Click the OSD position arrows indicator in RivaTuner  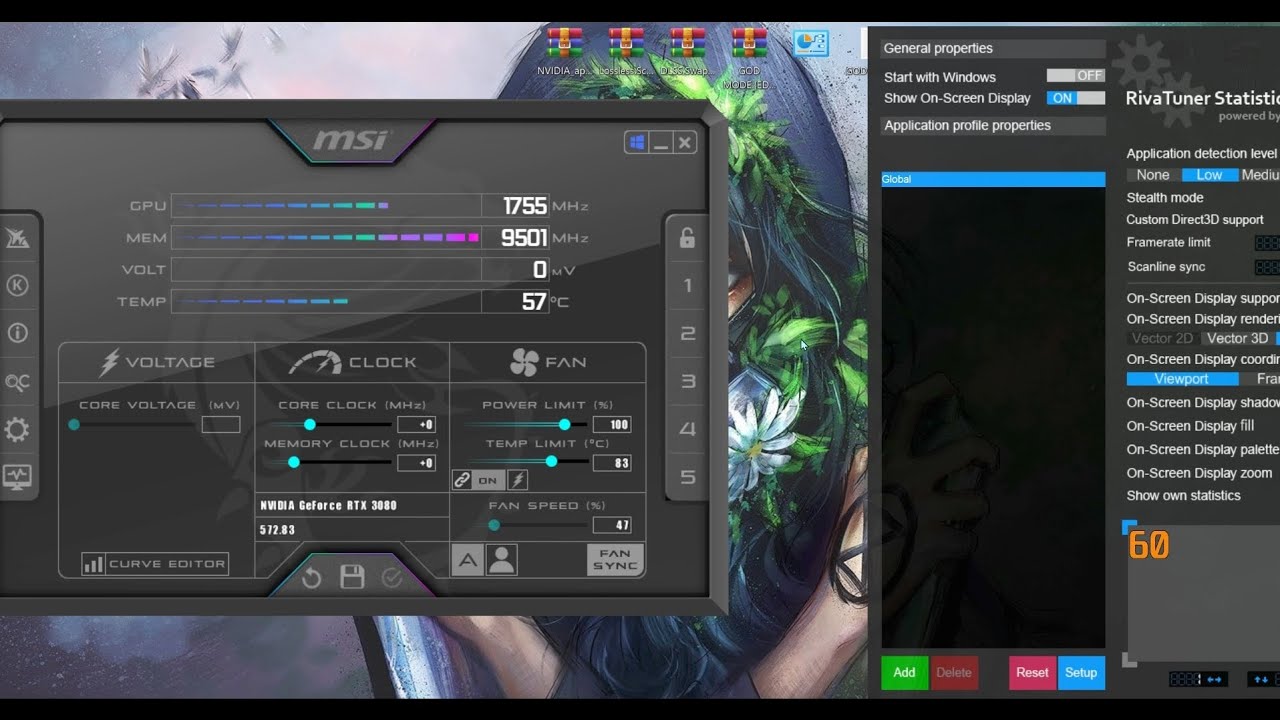(x=1198, y=679)
